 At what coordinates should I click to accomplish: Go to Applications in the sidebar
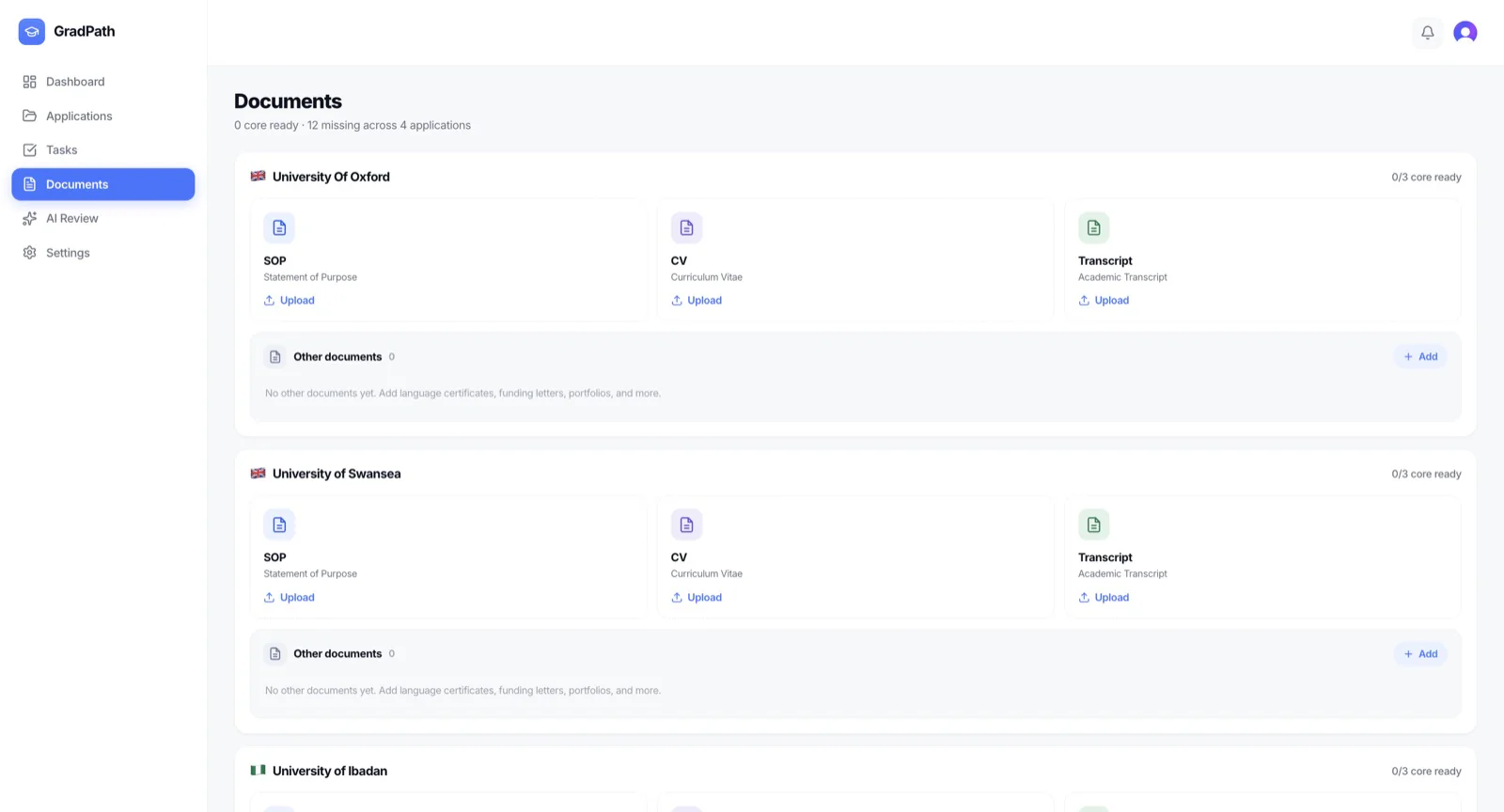[x=103, y=116]
